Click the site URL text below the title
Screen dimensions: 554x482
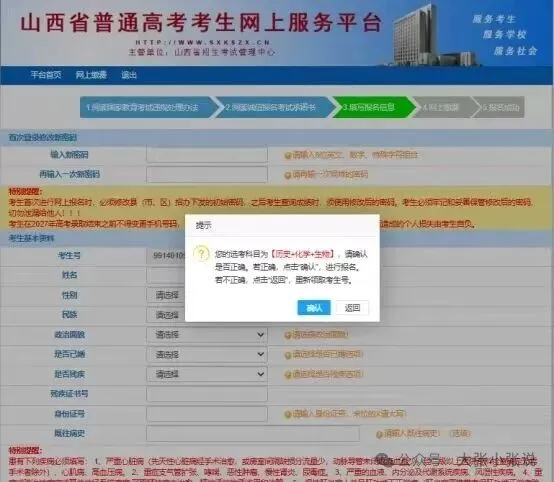203,42
